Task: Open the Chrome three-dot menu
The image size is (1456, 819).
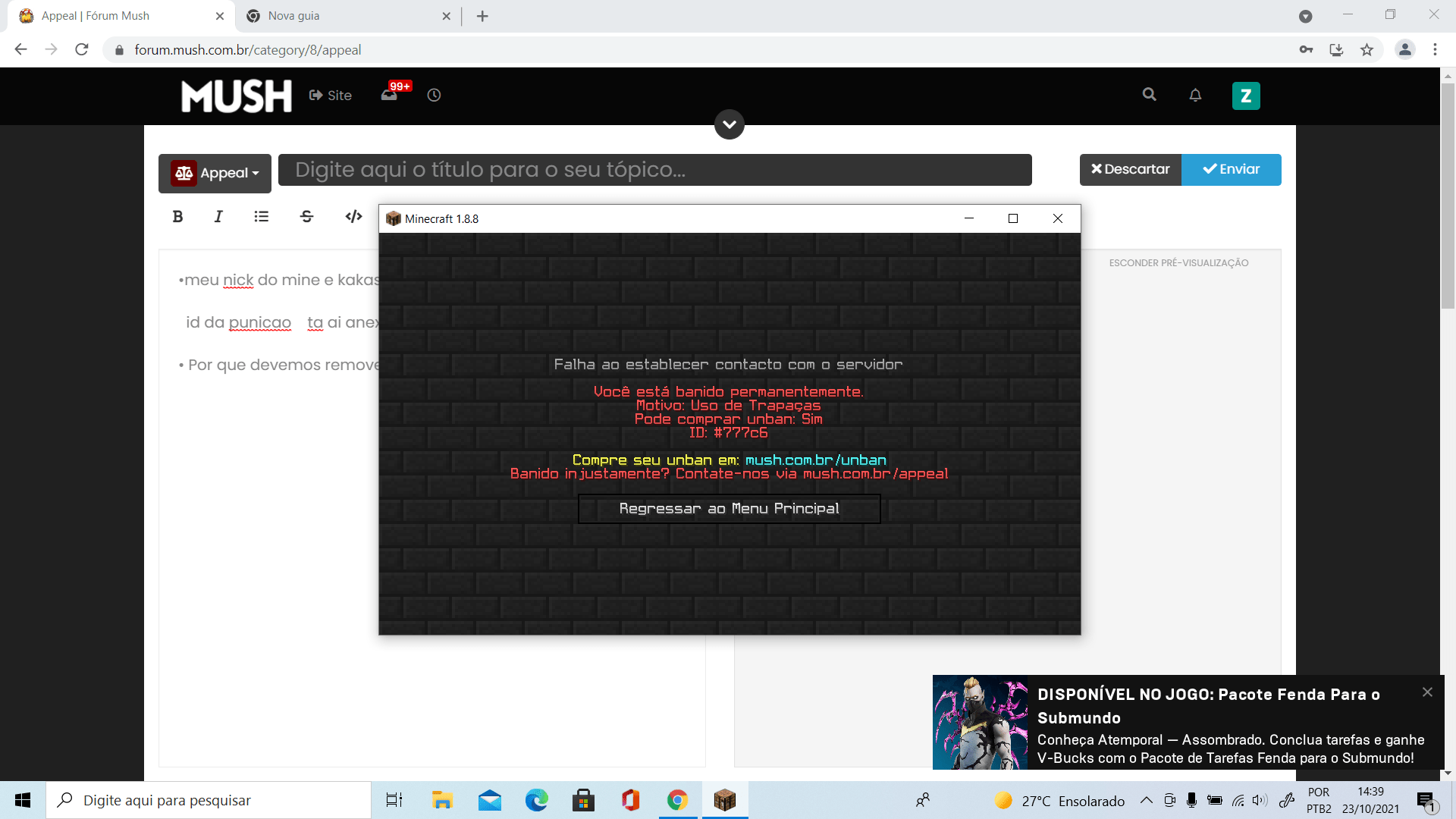Action: coord(1435,50)
